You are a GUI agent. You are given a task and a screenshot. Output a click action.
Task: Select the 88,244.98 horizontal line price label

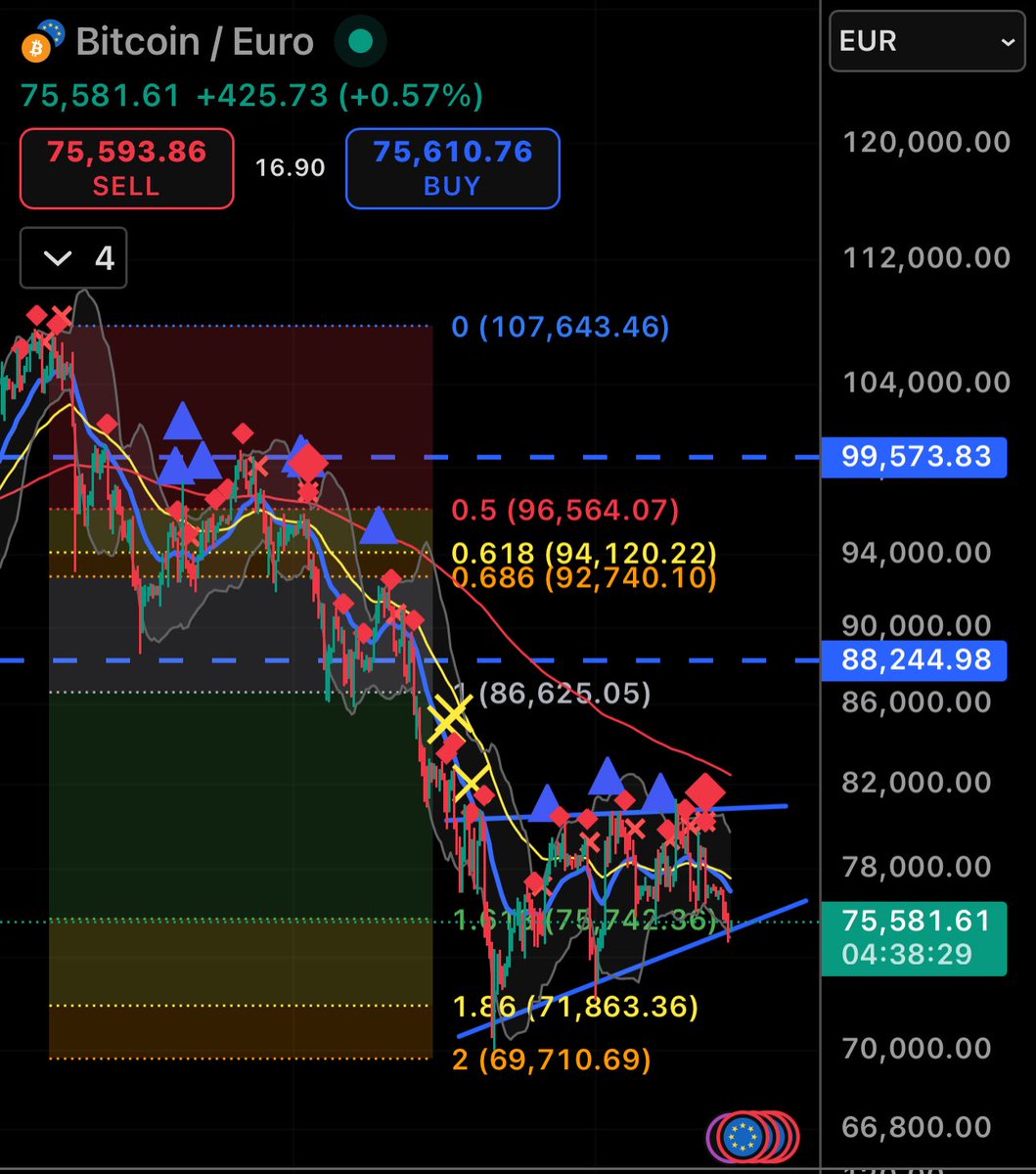pos(915,660)
